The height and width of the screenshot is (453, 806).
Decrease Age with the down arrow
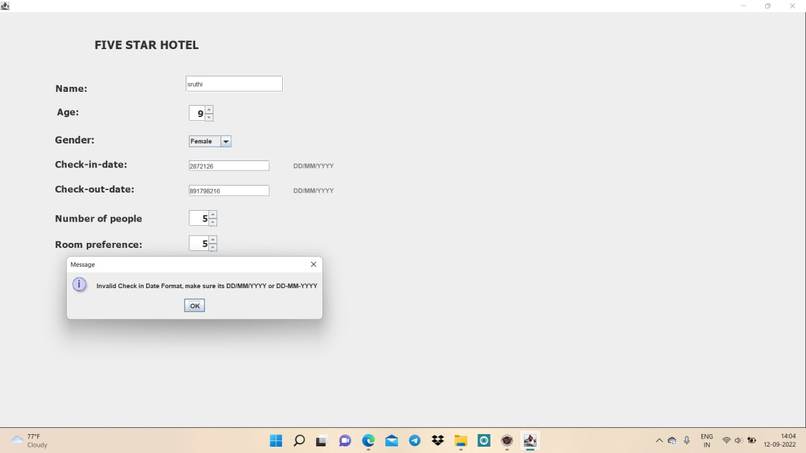tap(209, 117)
